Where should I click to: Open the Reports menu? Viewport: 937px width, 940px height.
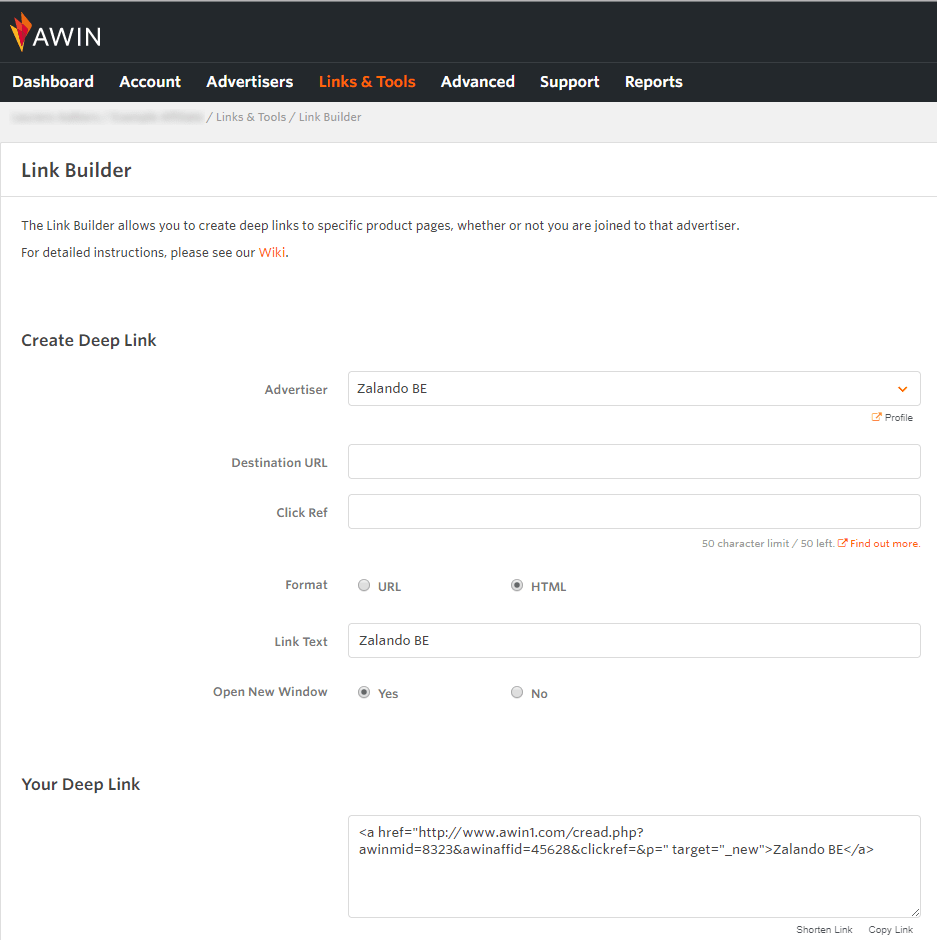click(653, 82)
